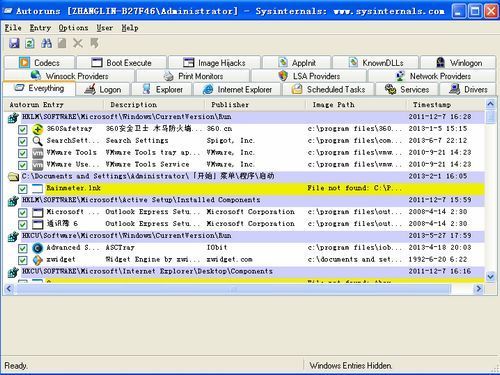Click the Find binoculars icon
Image resolution: width=500 pixels, height=375 pixels.
tap(46, 43)
